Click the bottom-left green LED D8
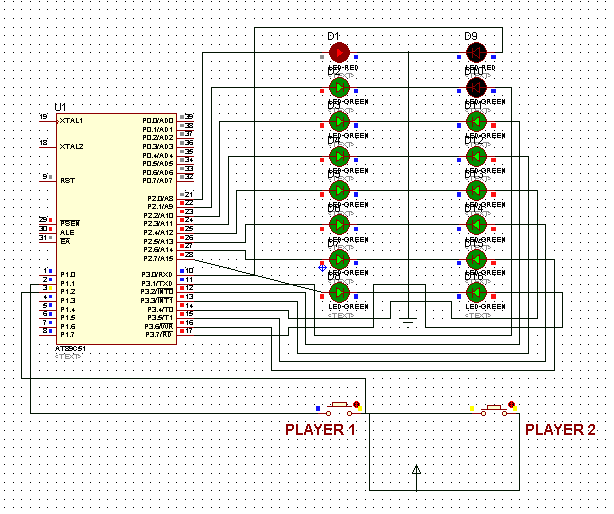This screenshot has height=514, width=614. [339, 293]
